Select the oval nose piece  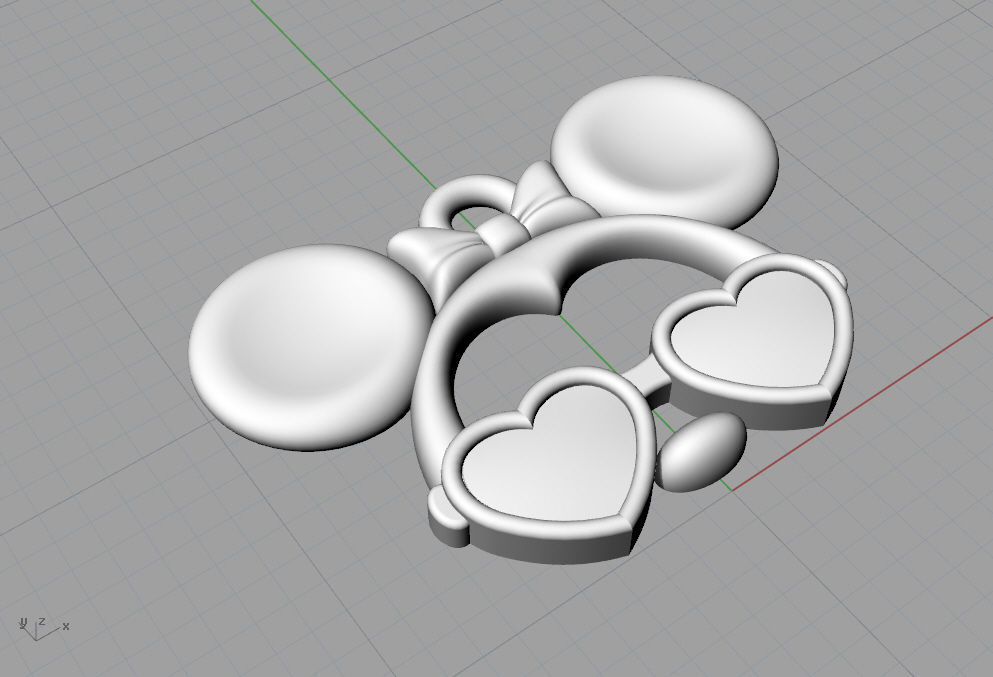click(x=700, y=452)
